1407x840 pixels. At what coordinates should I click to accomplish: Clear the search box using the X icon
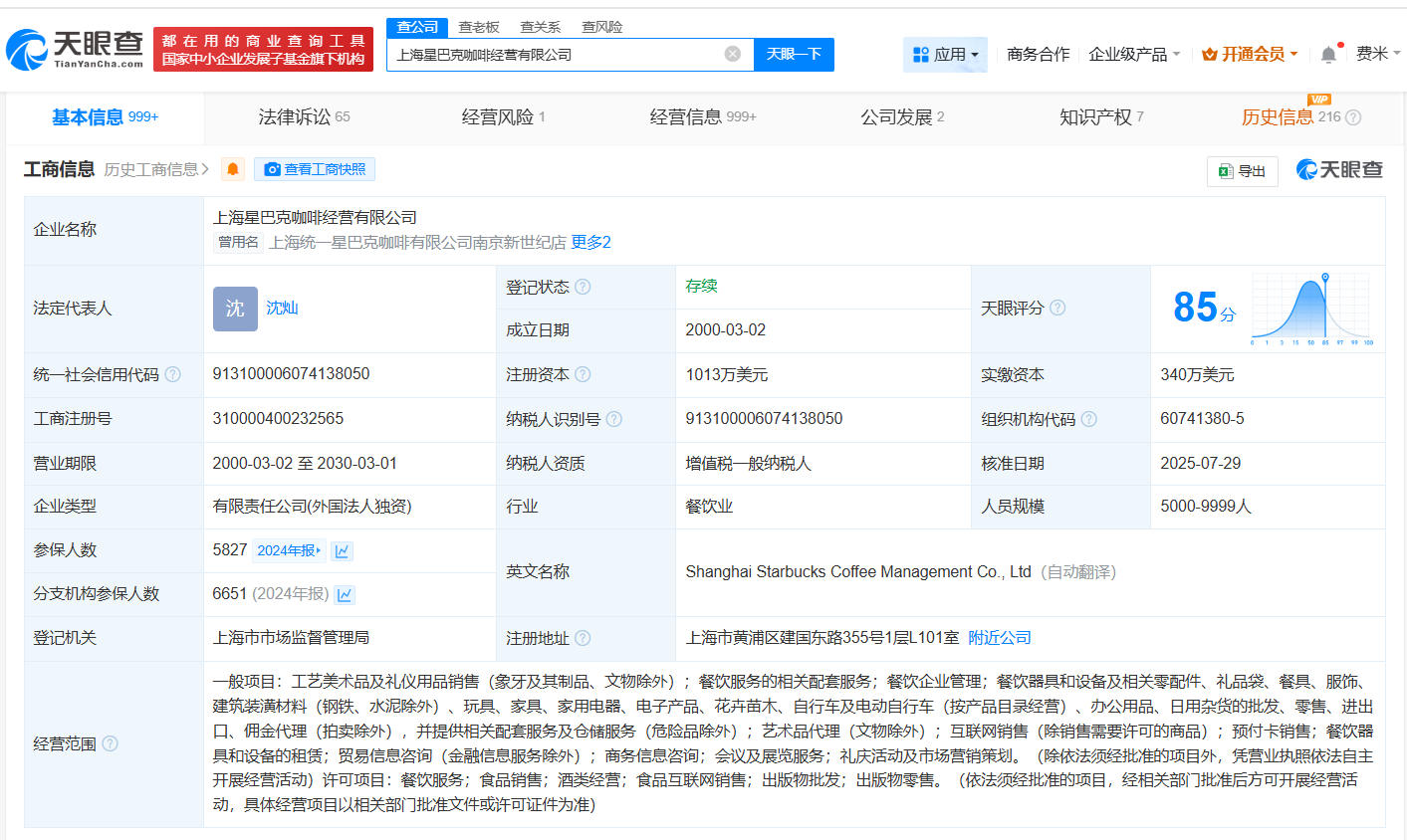coord(733,55)
